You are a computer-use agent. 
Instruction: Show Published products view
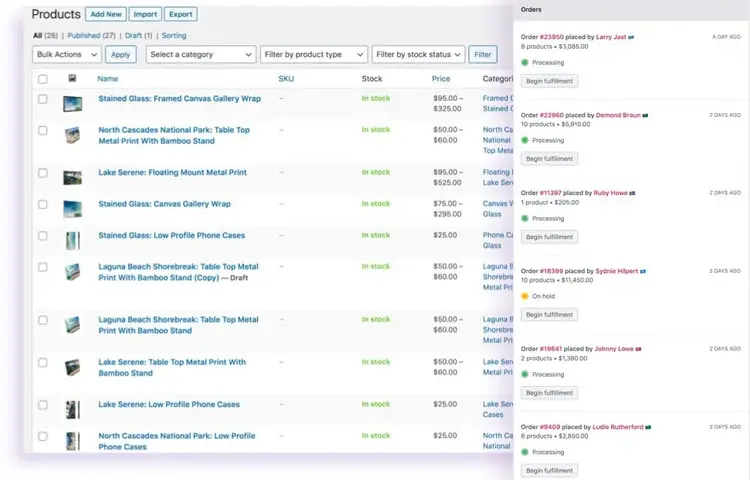pyautogui.click(x=84, y=35)
